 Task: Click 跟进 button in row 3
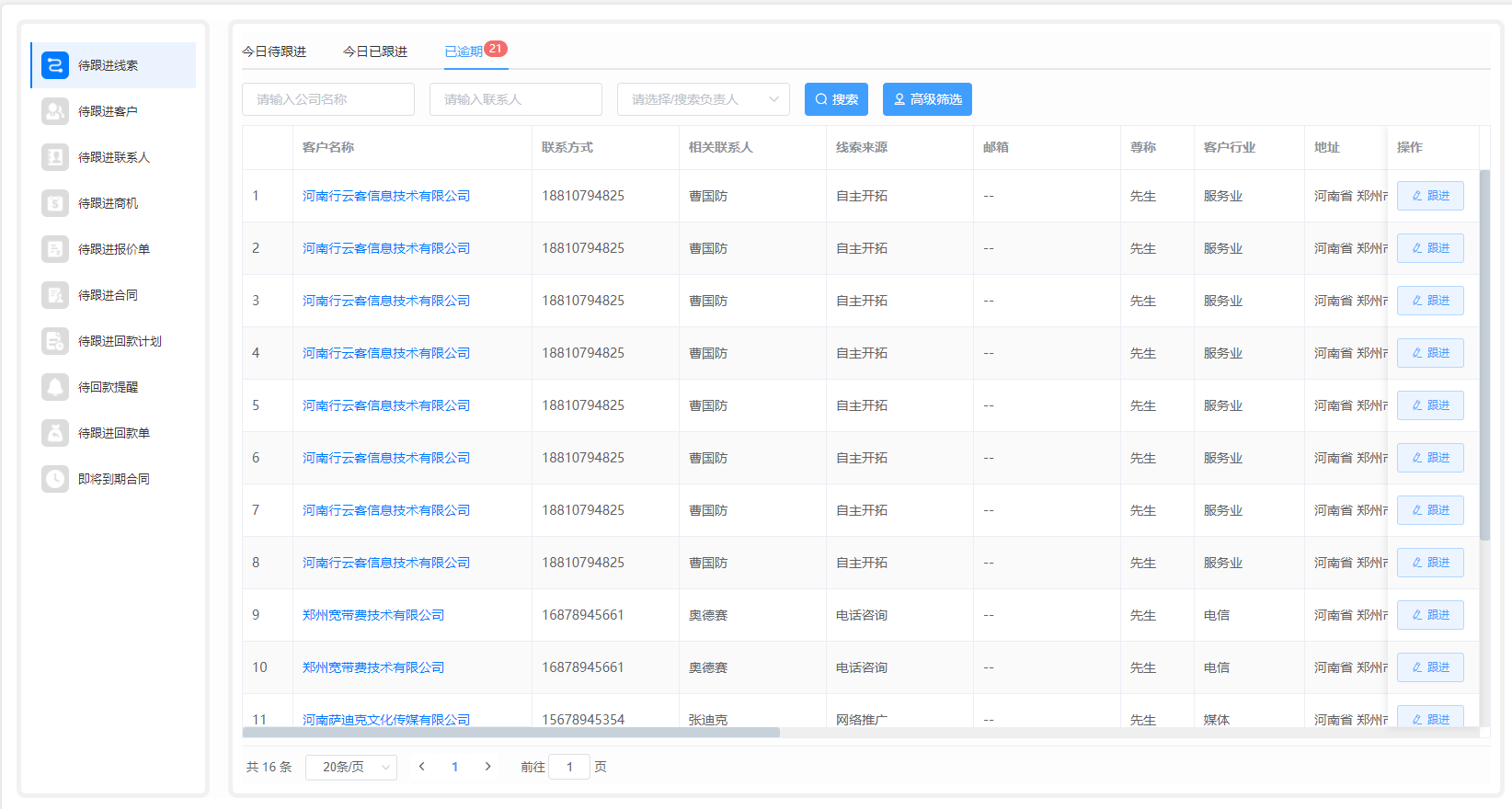(x=1430, y=301)
